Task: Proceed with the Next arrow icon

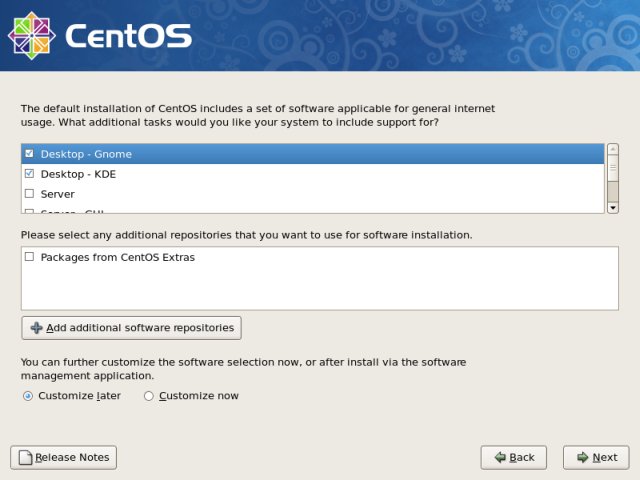Action: pyautogui.click(x=581, y=458)
